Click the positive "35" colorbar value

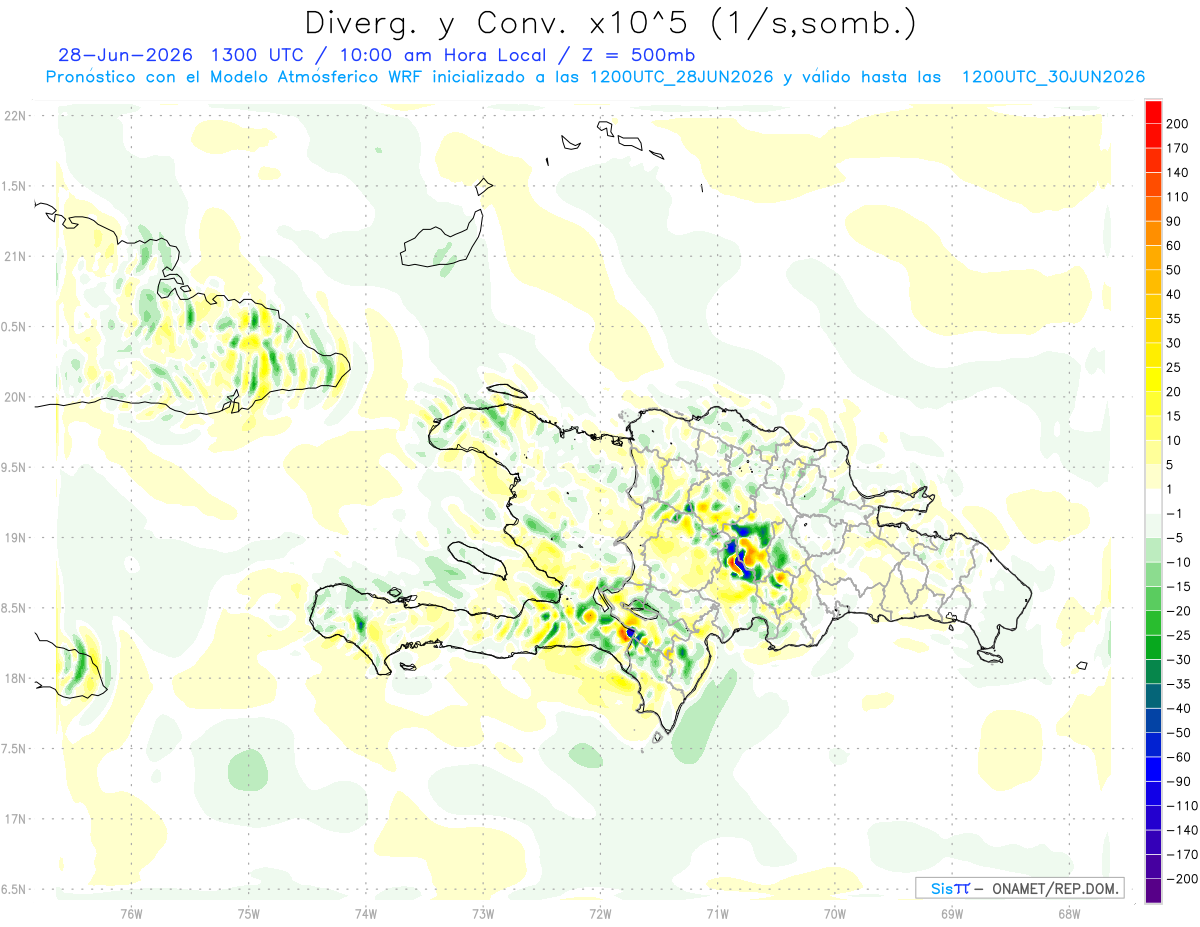coord(1175,319)
